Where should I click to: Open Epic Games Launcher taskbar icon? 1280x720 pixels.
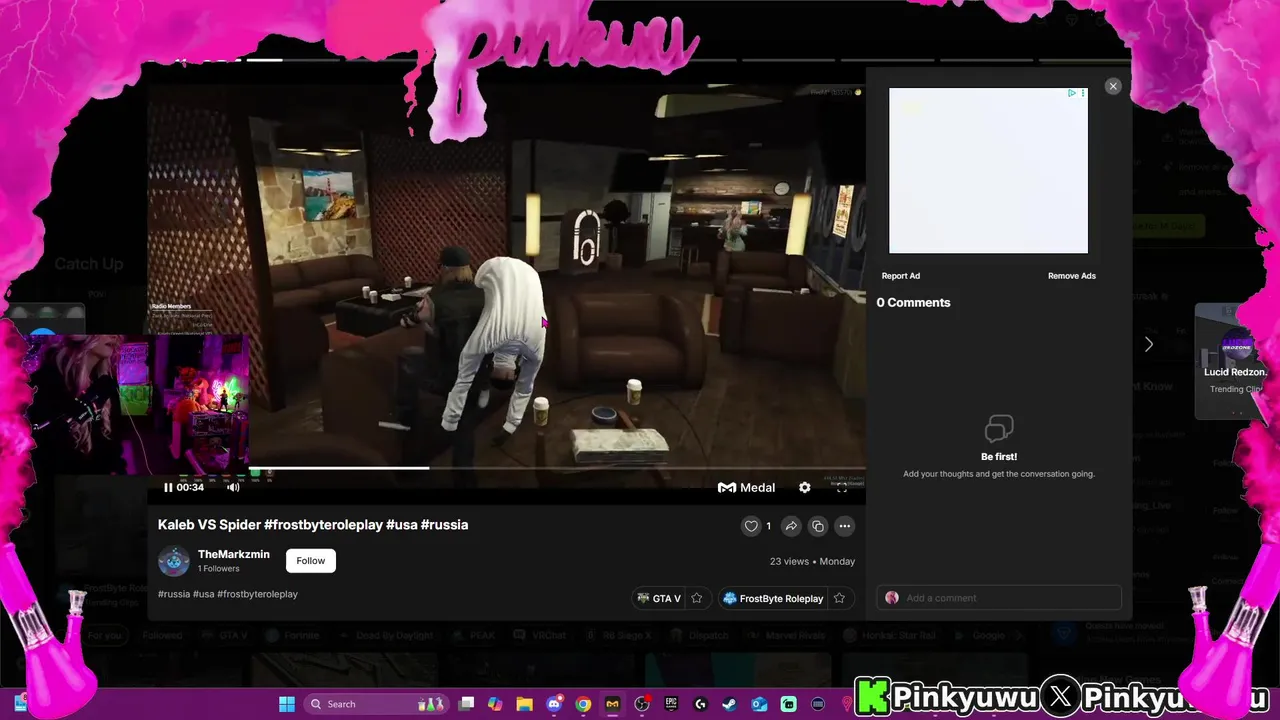coord(671,704)
